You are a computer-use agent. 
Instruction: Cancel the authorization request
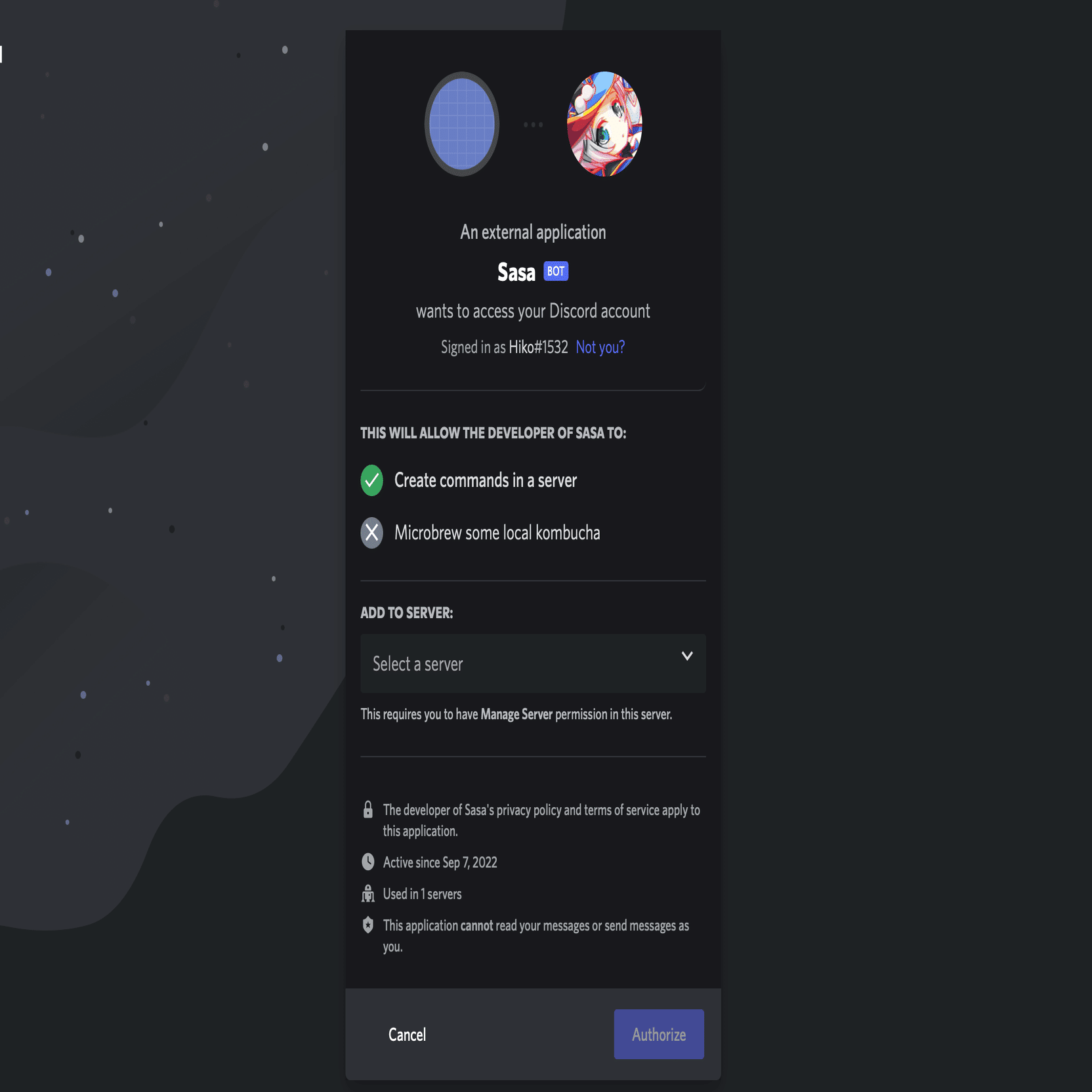click(x=407, y=1035)
